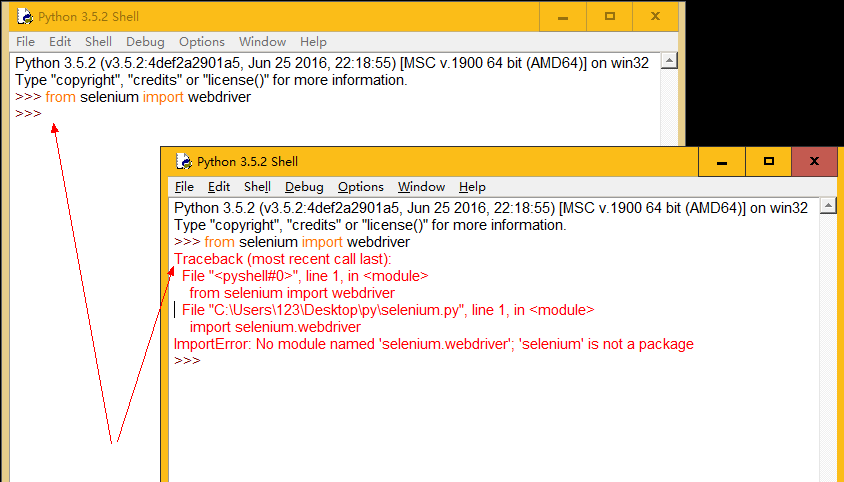Maximize the background Python Shell window
The width and height of the screenshot is (844, 482).
tap(609, 16)
